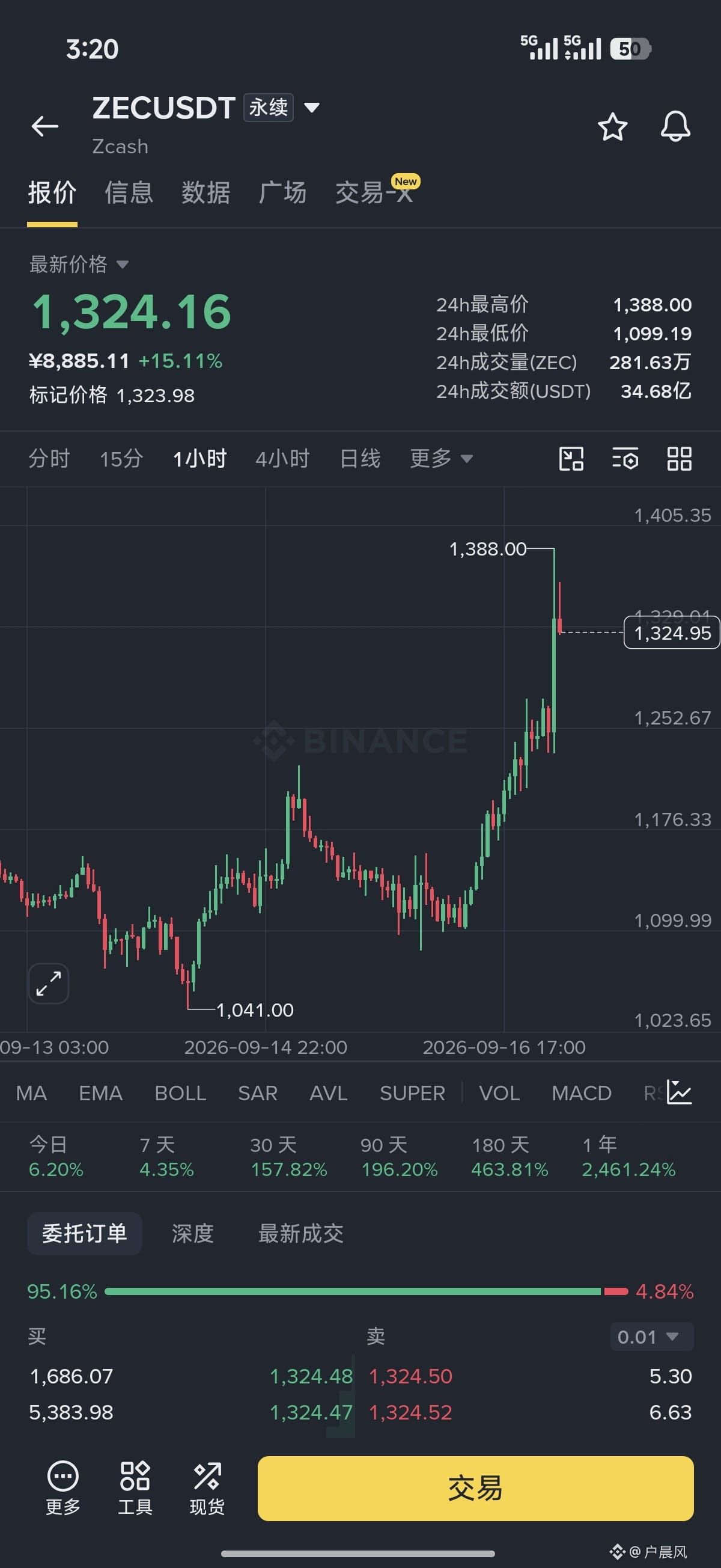Tap the yellow 交易 button
Screen dimensions: 721x1568
point(475,1488)
